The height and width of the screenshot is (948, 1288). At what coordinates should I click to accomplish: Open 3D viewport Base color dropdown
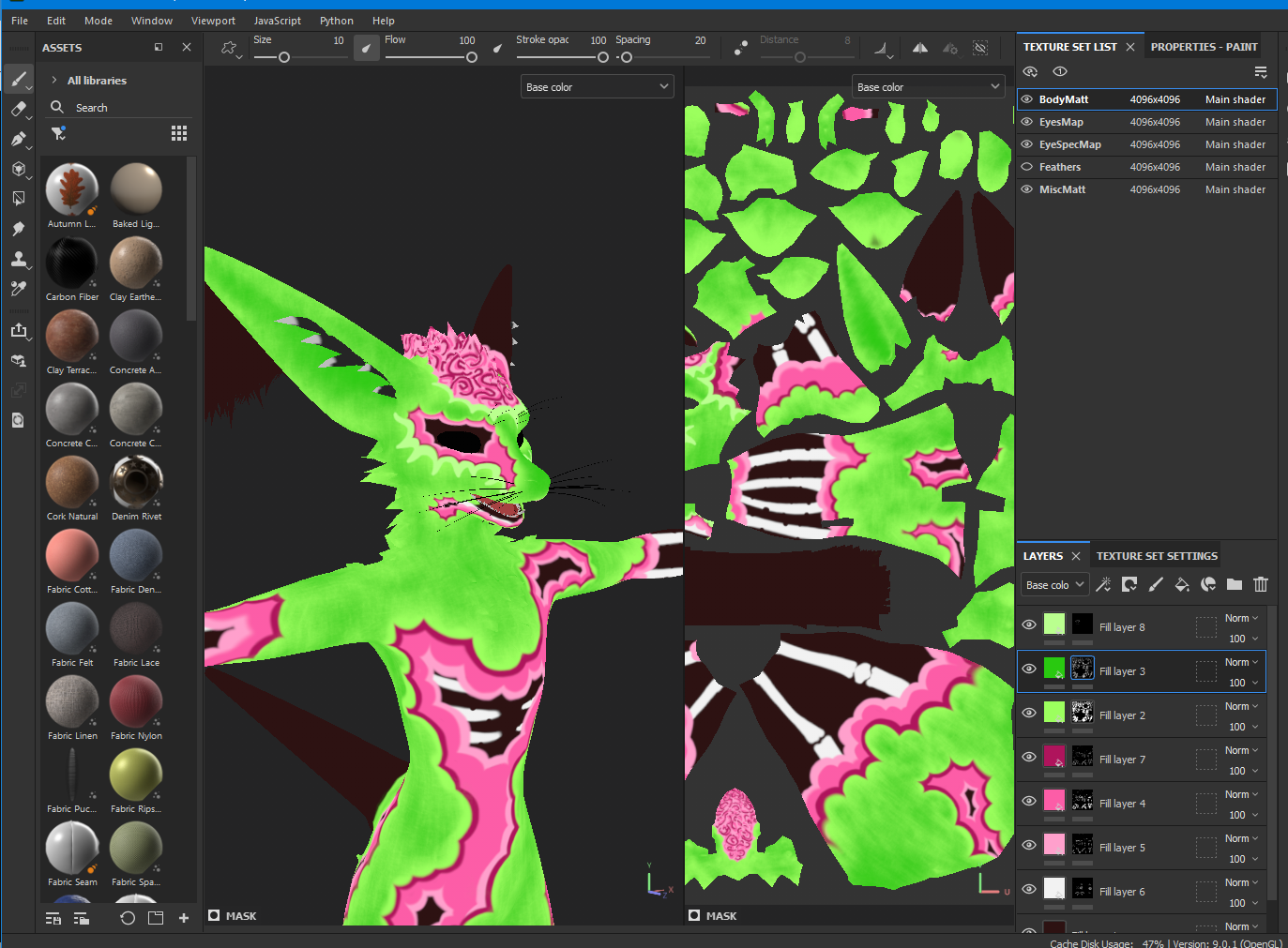click(598, 87)
